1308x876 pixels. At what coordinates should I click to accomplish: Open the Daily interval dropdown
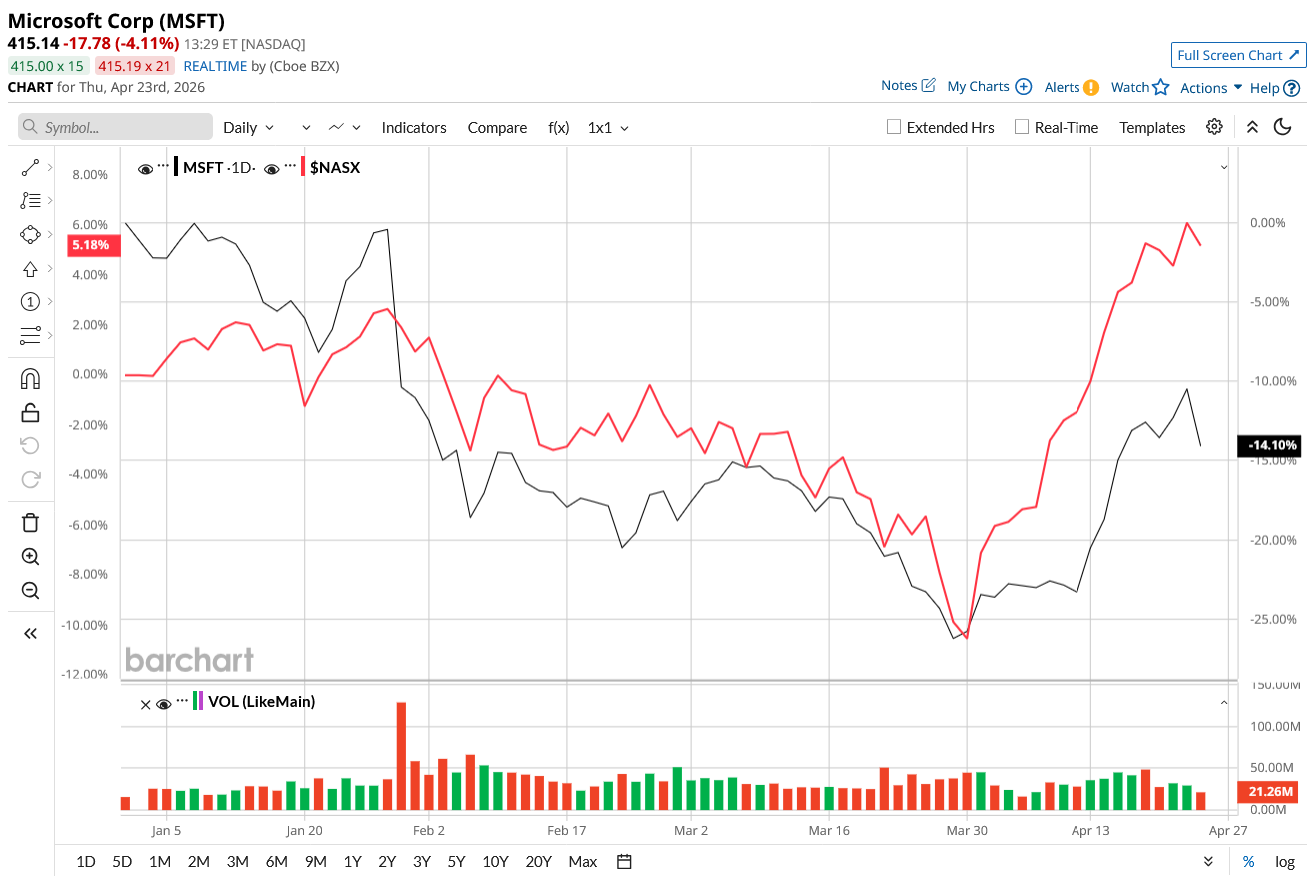[x=248, y=127]
